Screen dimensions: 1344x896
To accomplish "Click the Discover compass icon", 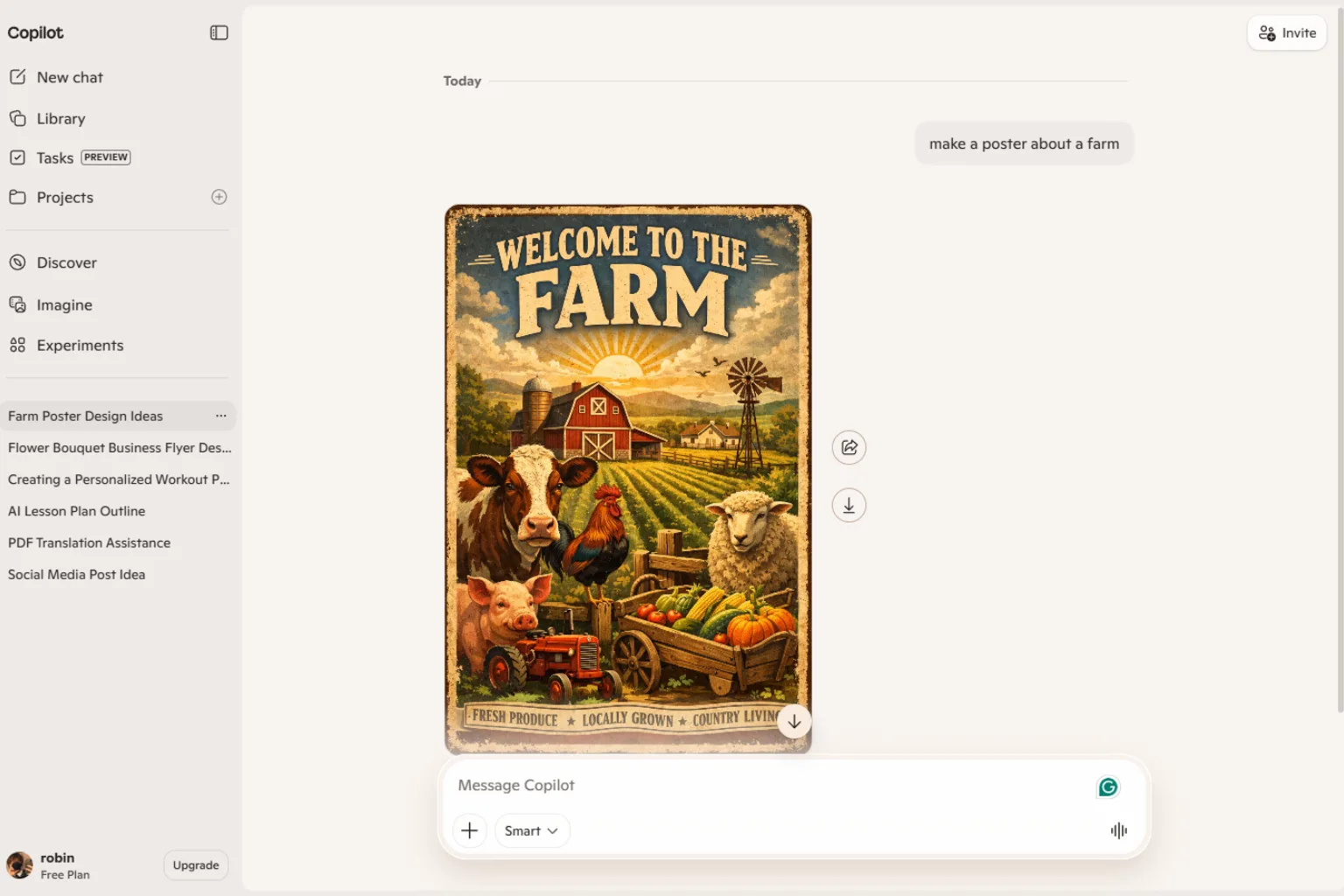I will click(17, 262).
